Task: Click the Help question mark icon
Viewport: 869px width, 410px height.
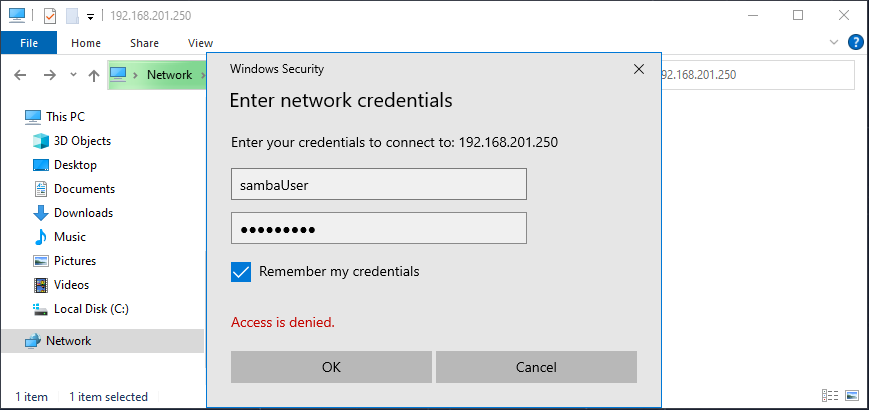Action: [855, 43]
